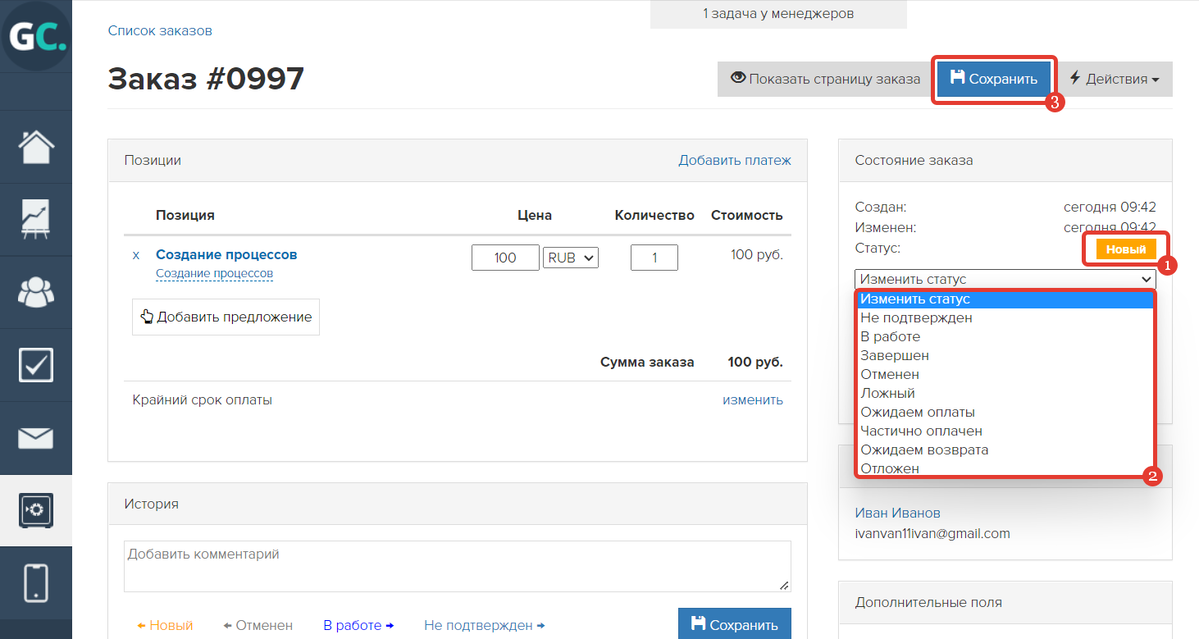Click Показать страницу заказа button
This screenshot has height=639, width=1199.
[x=825, y=79]
